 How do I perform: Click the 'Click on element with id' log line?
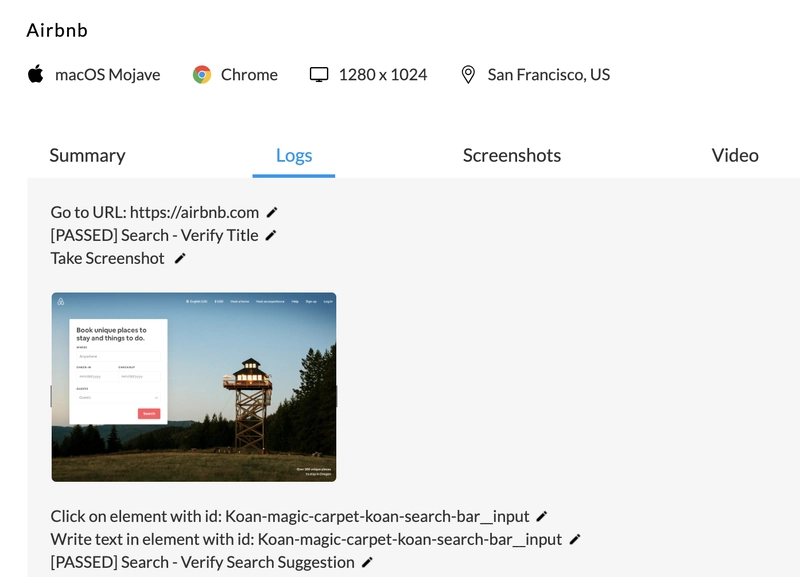[290, 517]
